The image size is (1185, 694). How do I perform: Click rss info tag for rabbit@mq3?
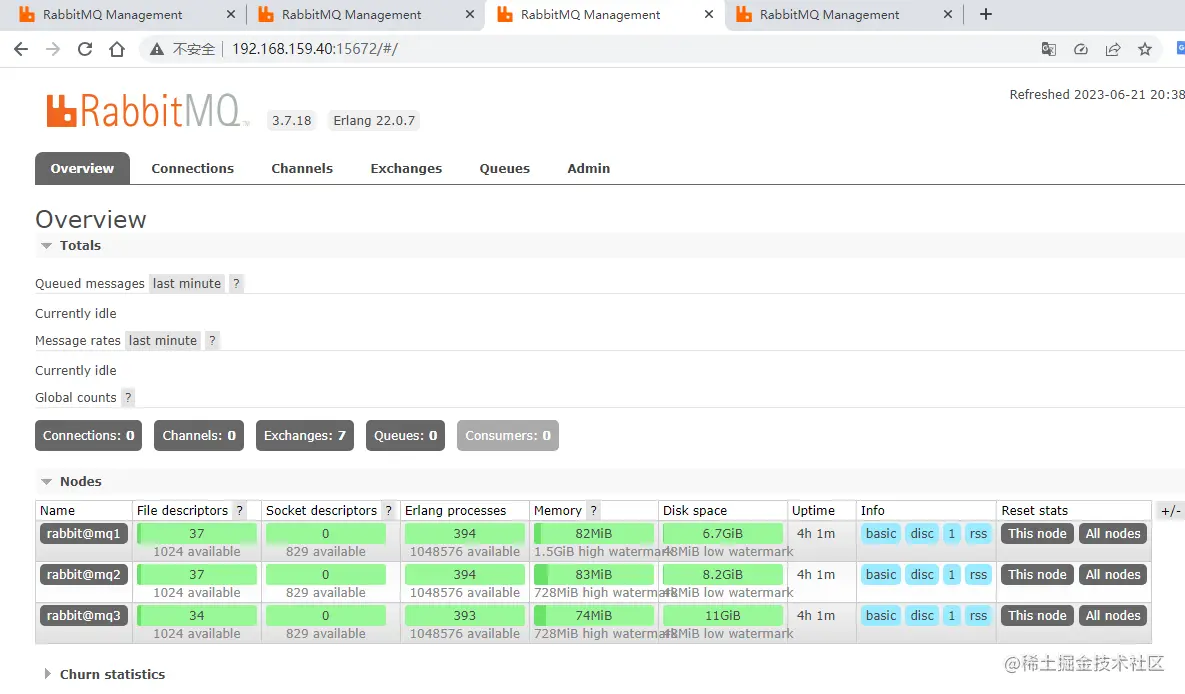[978, 615]
